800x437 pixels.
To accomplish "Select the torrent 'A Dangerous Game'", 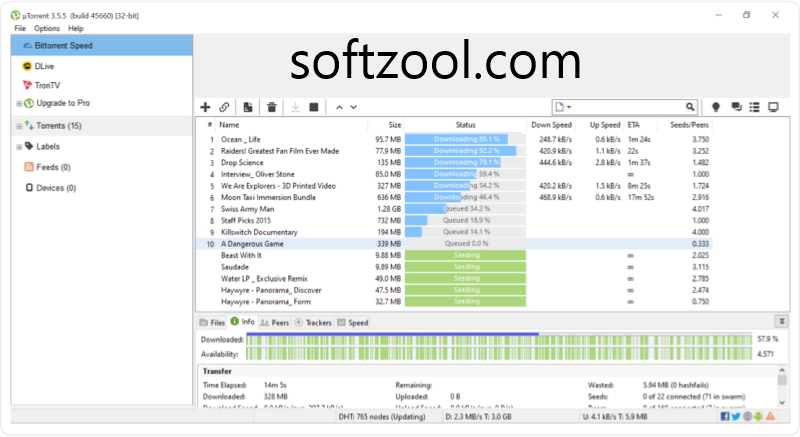I will tap(454, 244).
